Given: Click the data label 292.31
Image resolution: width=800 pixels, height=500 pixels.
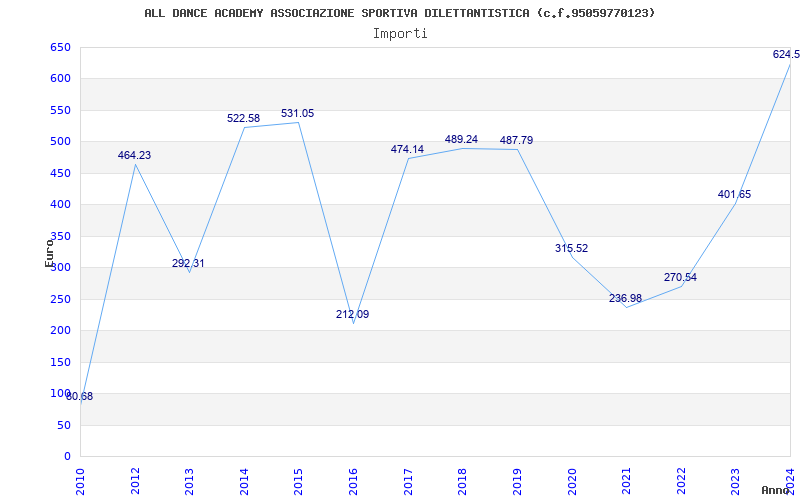Looking at the screenshot, I should 188,264.
